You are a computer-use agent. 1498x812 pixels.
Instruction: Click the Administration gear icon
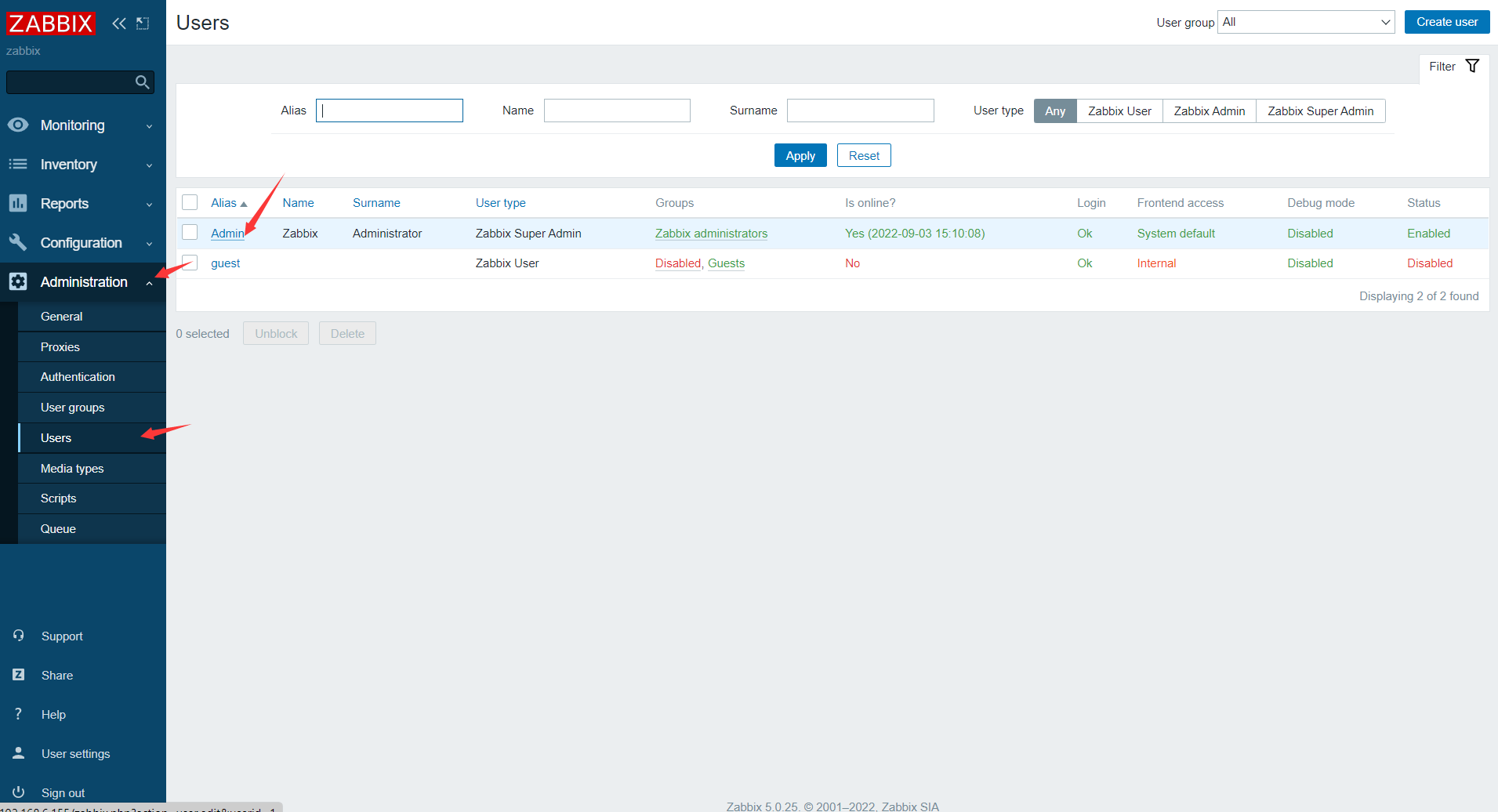click(x=18, y=281)
